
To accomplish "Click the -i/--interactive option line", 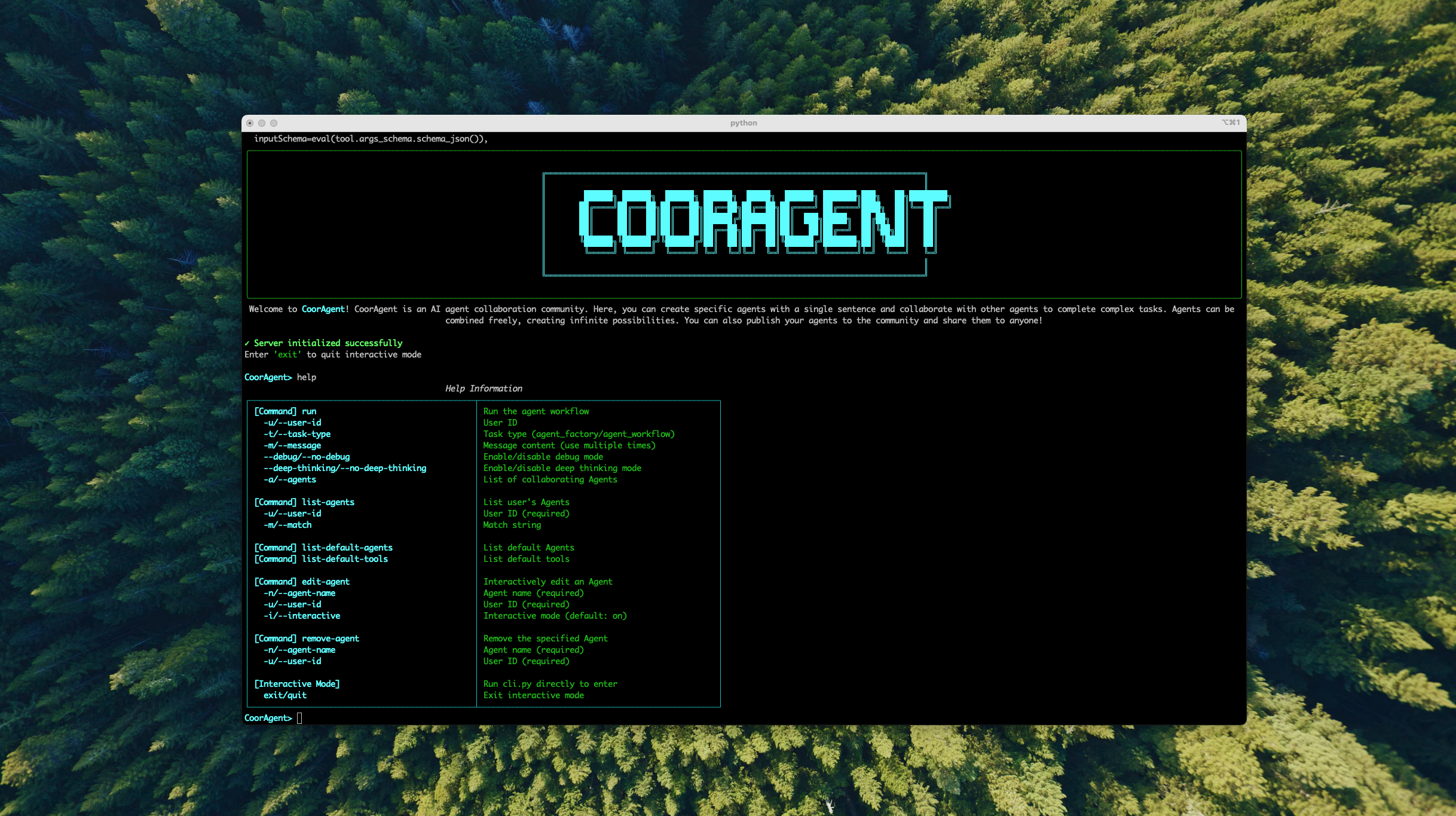I will click(302, 616).
